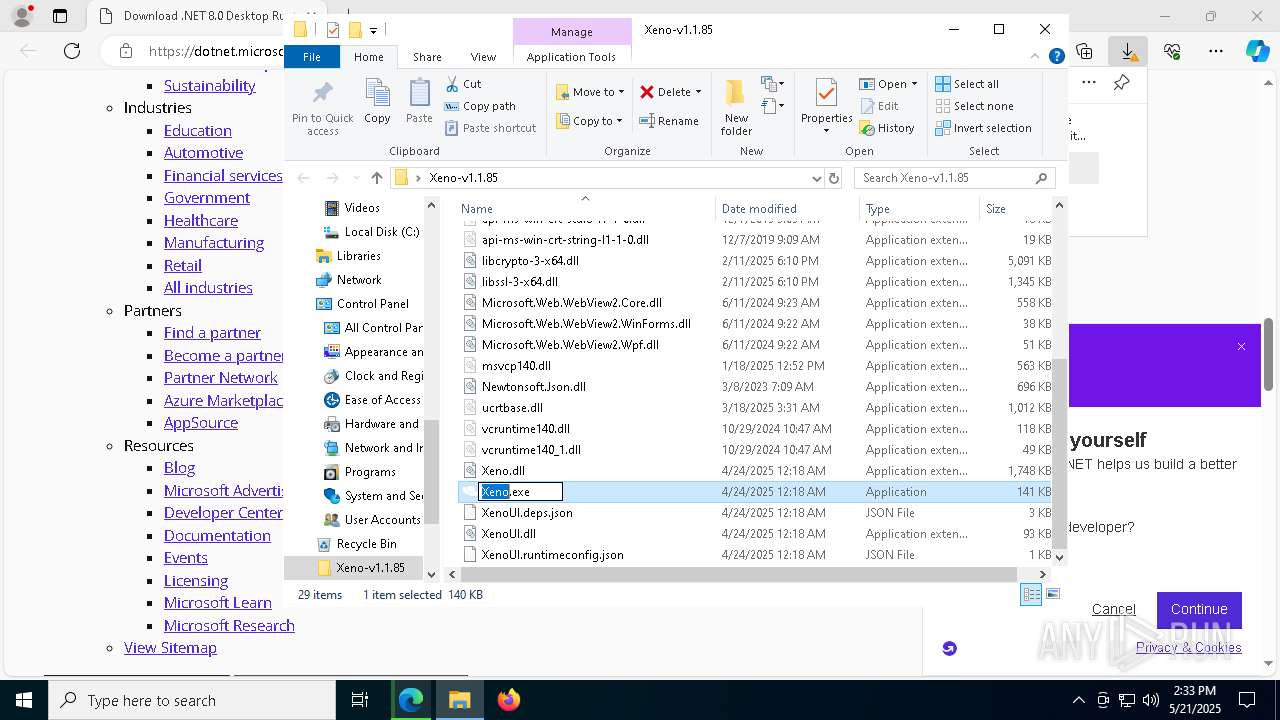Viewport: 1280px width, 720px height.
Task: Show hidden system tray icons
Action: (x=1078, y=700)
